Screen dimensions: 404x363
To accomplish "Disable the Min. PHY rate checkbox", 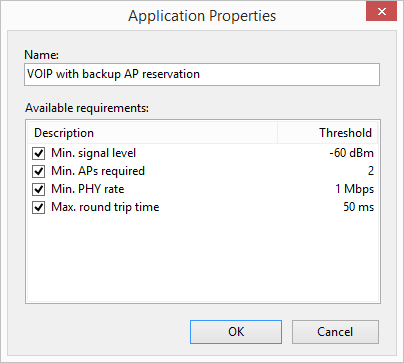I will (x=39, y=189).
